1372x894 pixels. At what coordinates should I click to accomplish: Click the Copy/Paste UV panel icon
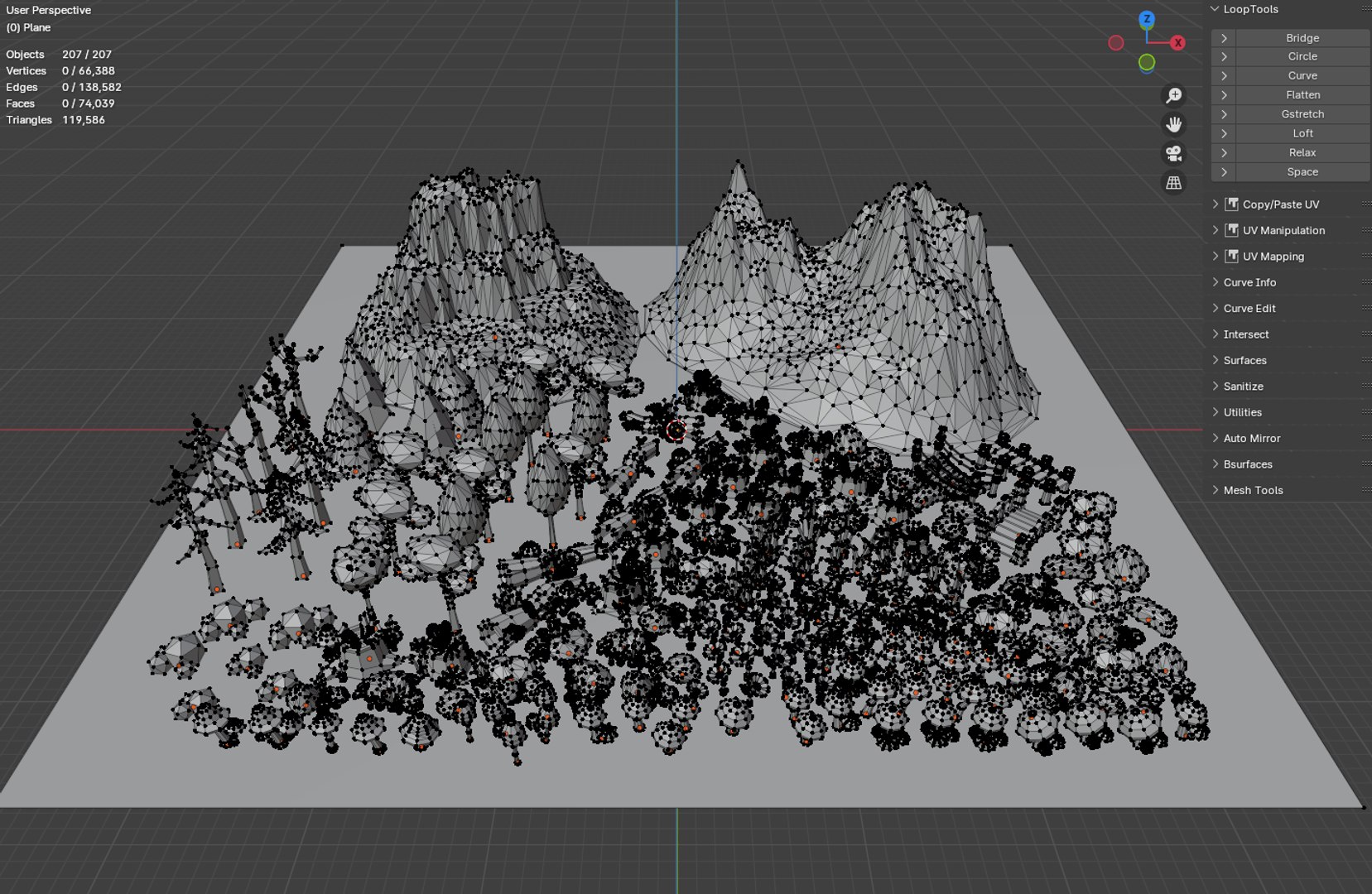(1232, 204)
